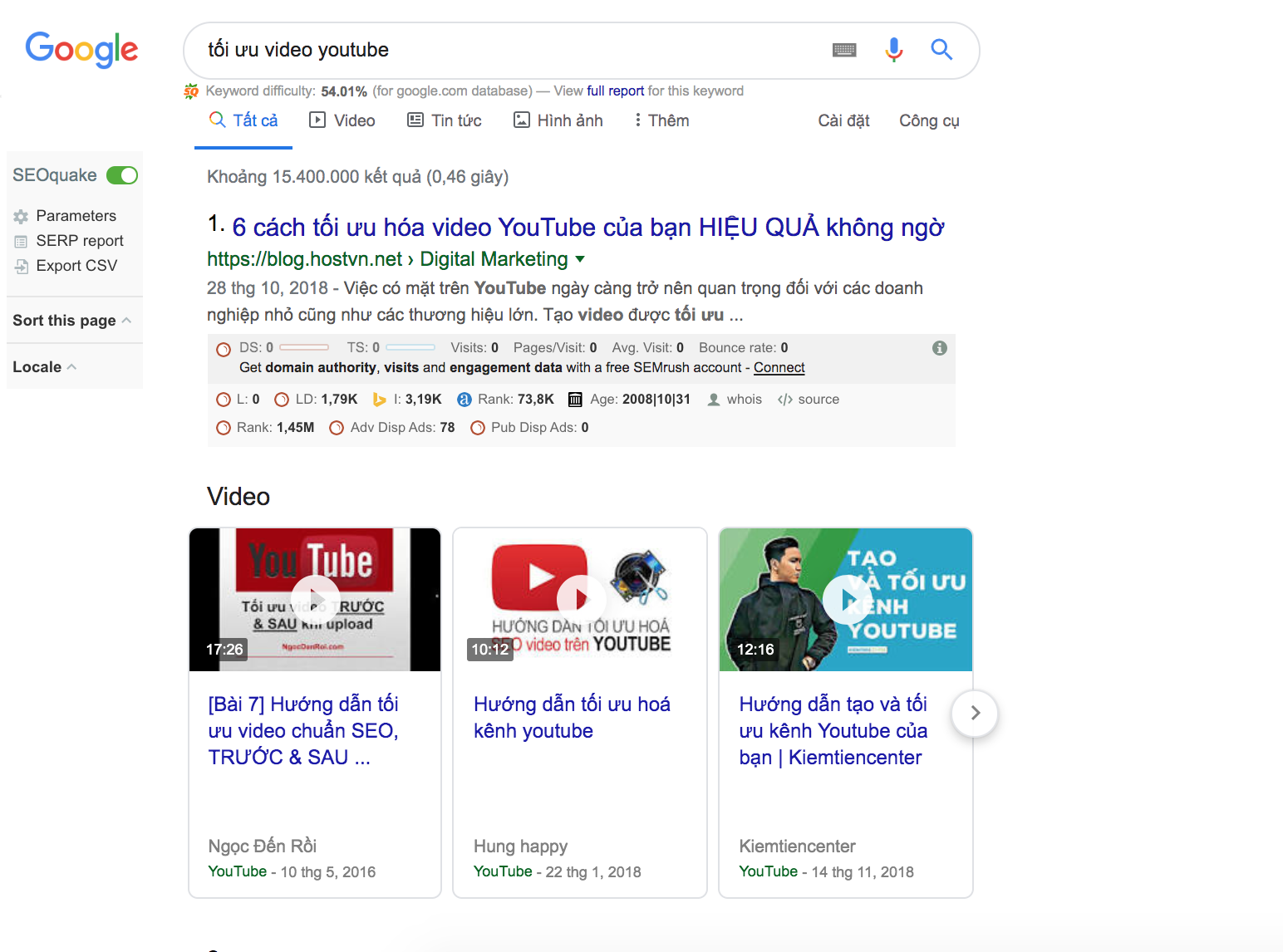Click the Rank: 1,45M circle icon
The width and height of the screenshot is (1283, 952).
click(x=224, y=428)
